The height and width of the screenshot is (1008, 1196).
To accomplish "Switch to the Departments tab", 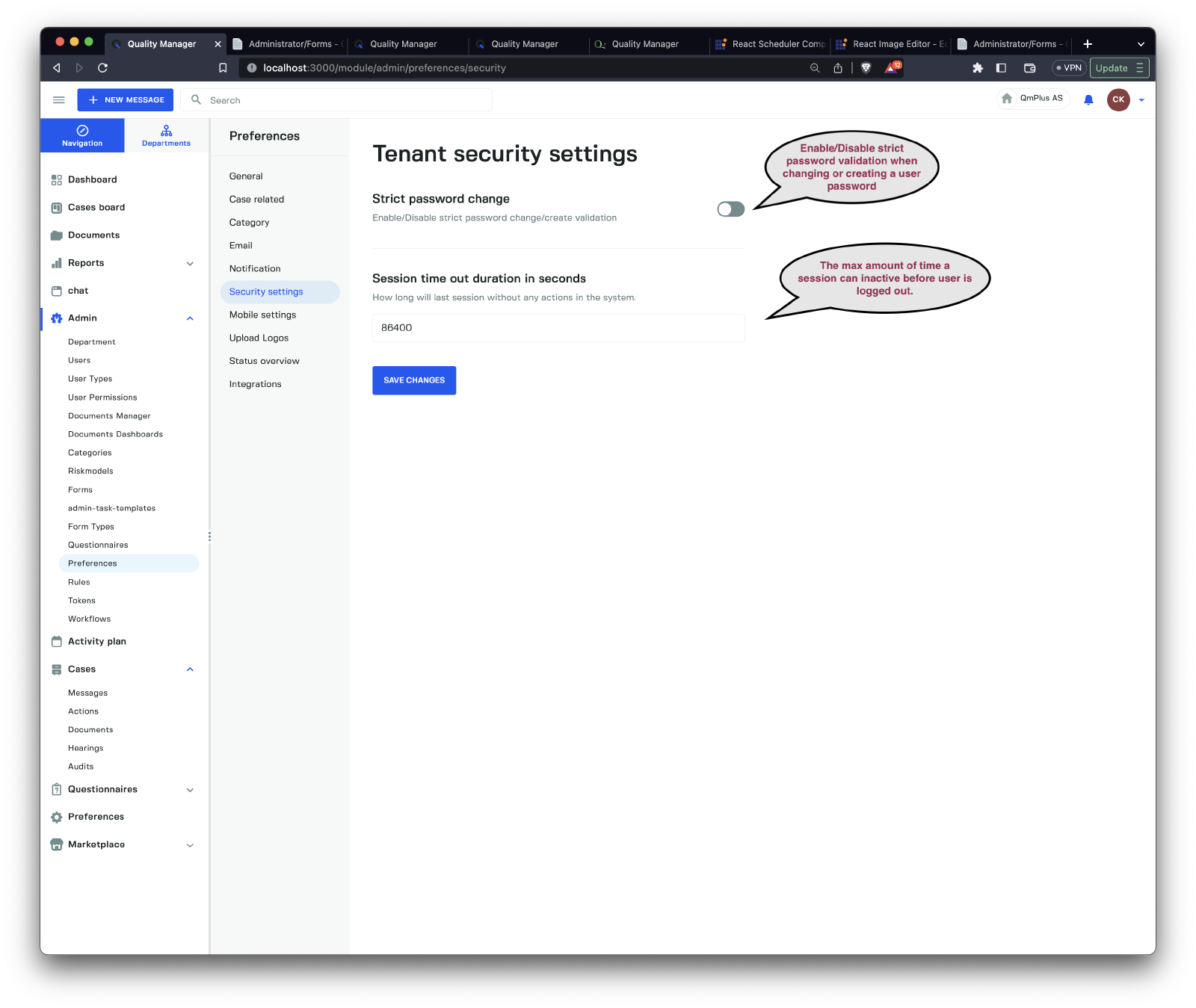I will pyautogui.click(x=166, y=135).
